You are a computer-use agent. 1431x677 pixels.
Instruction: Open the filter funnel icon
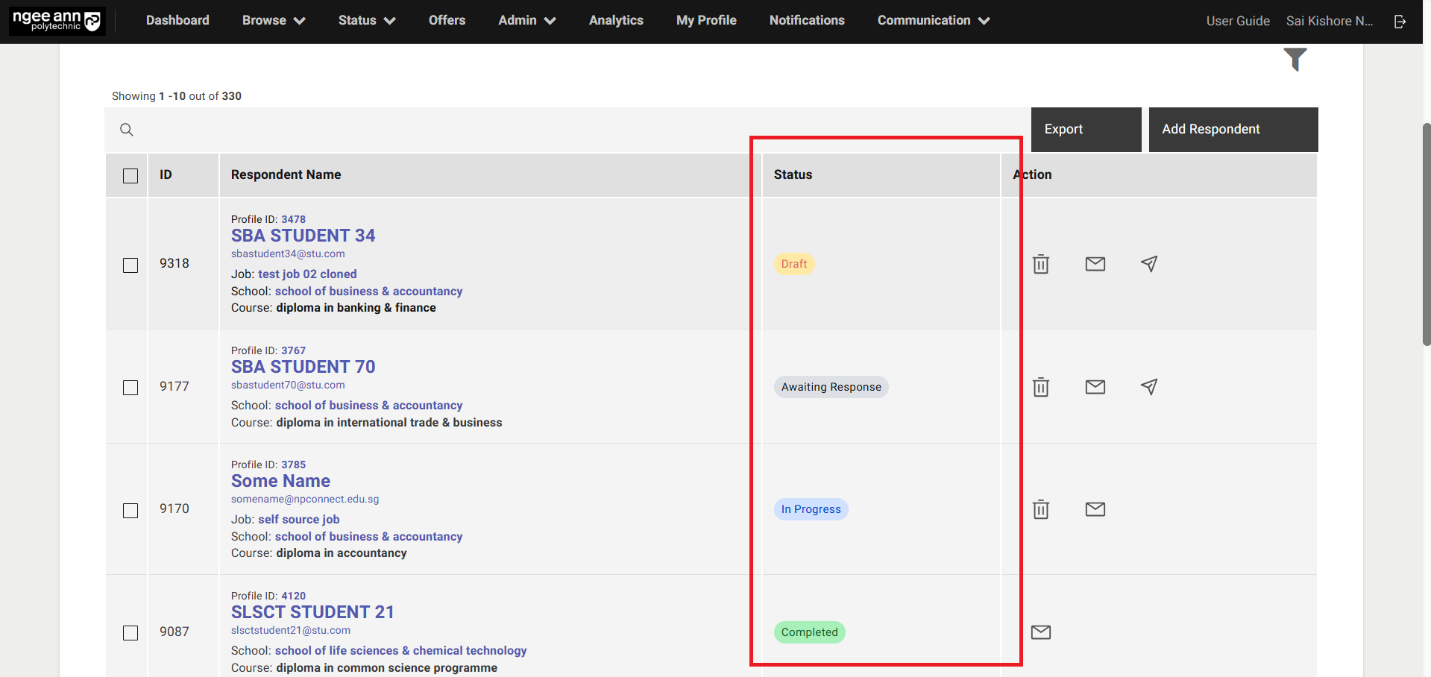tap(1295, 60)
